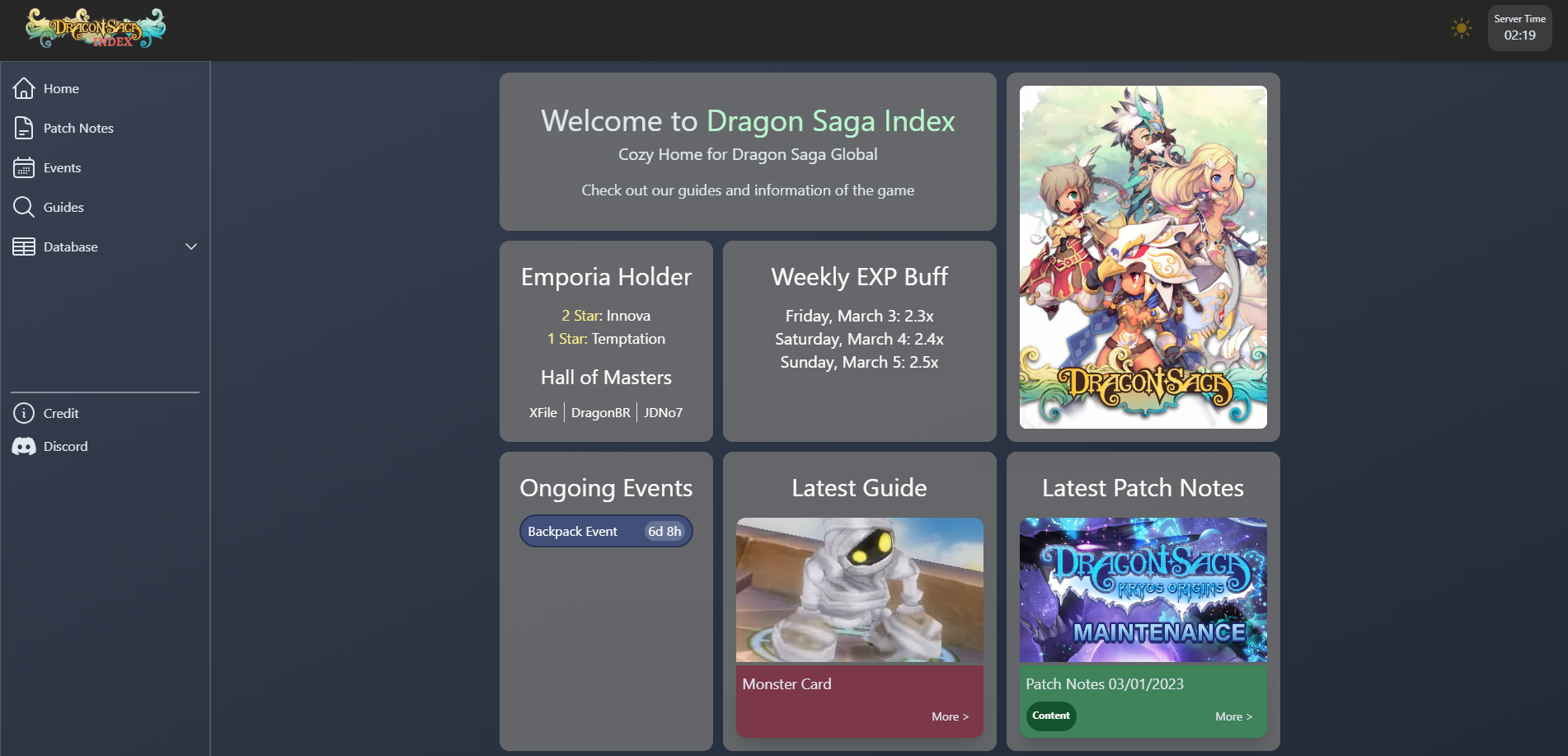1568x756 pixels.
Task: Expand the Database menu chevron
Action: (191, 247)
